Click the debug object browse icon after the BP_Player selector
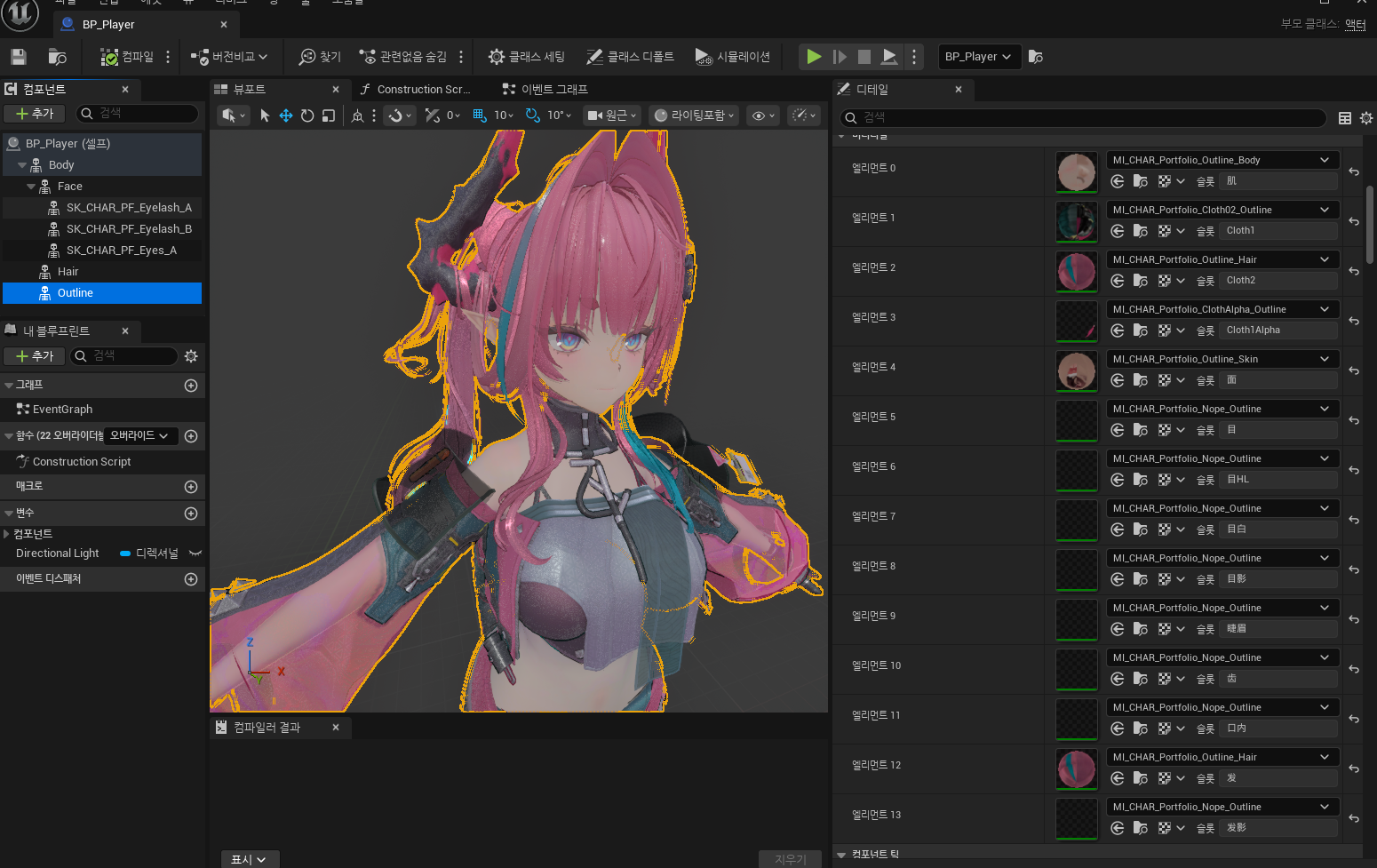Viewport: 1377px width, 868px height. [x=1036, y=57]
